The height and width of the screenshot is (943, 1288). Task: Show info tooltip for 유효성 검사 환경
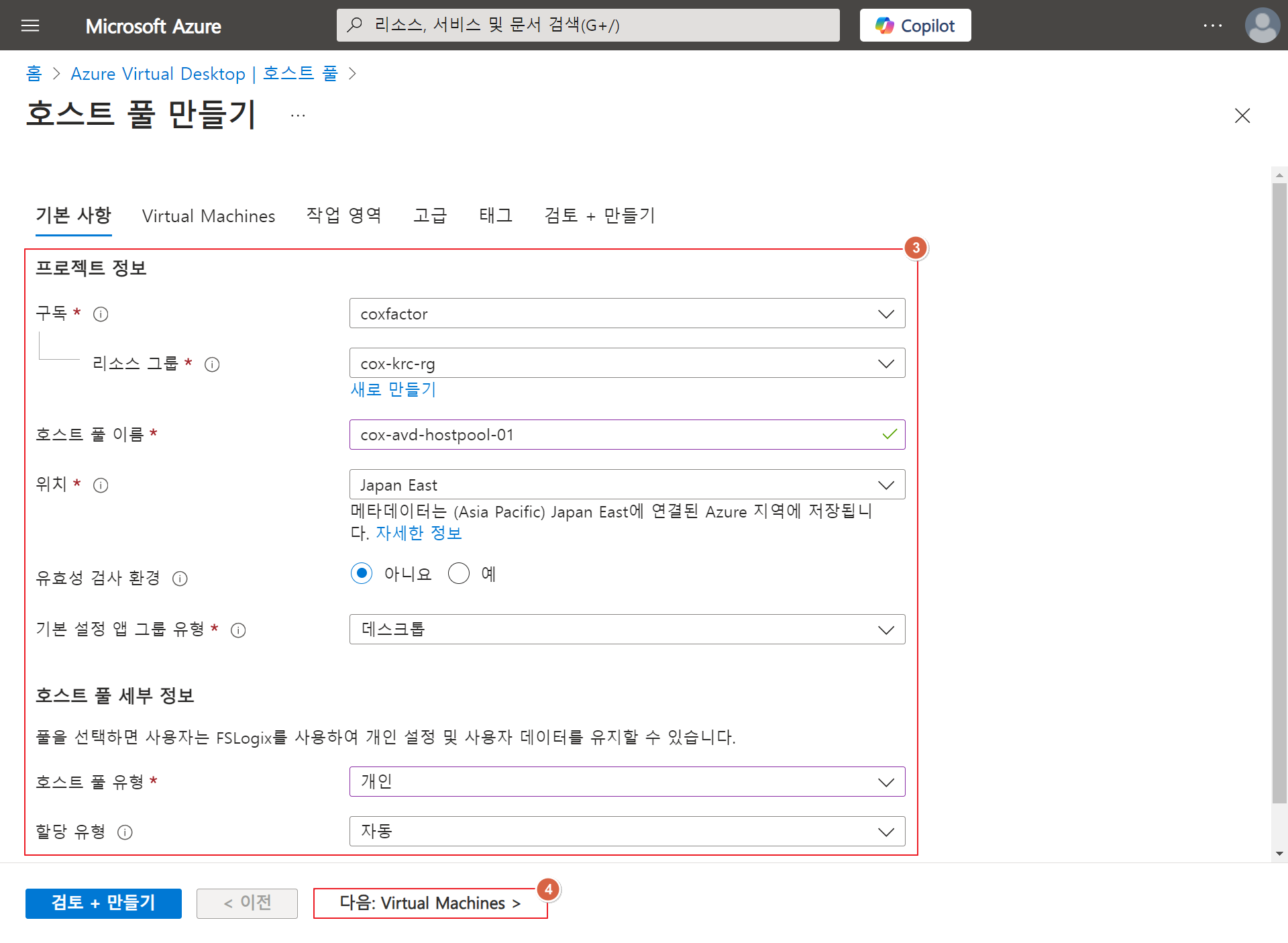point(180,579)
